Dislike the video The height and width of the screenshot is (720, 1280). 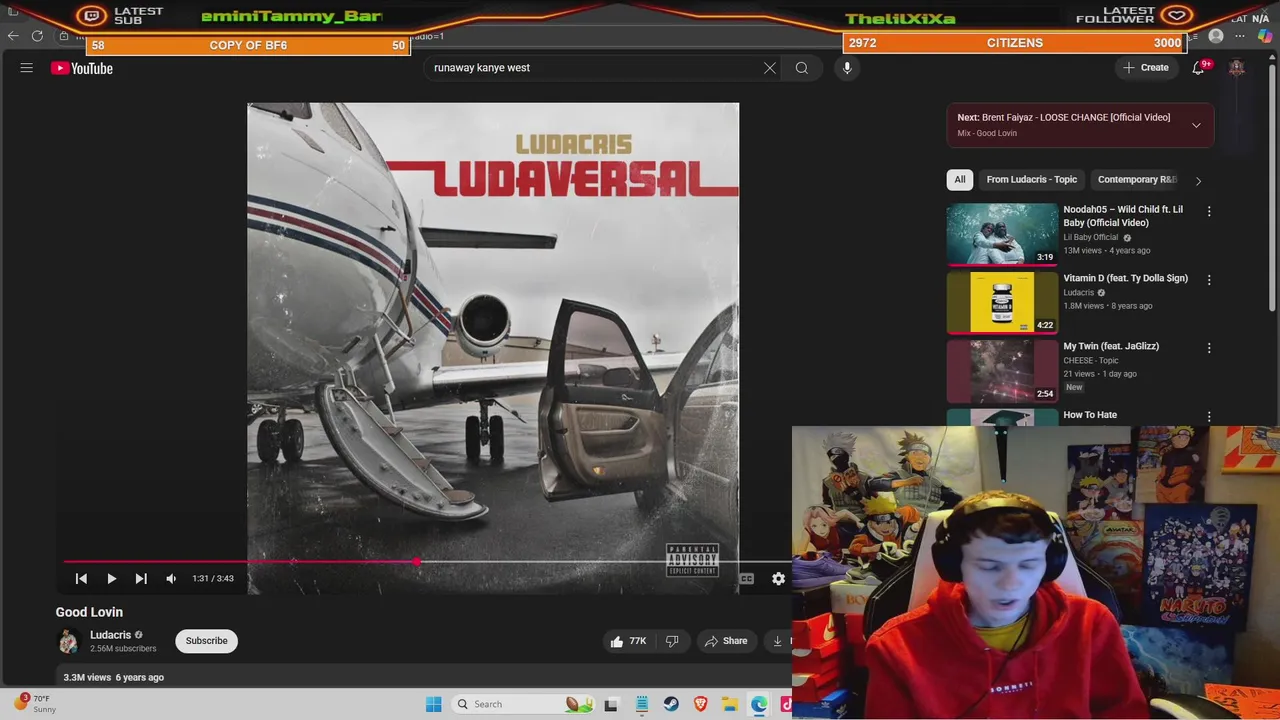point(672,641)
